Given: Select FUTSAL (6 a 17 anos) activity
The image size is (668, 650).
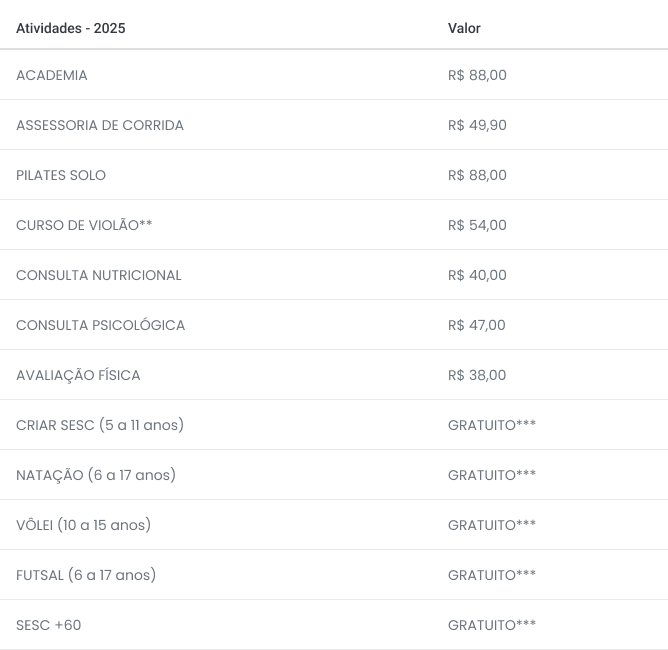Looking at the screenshot, I should [x=86, y=575].
